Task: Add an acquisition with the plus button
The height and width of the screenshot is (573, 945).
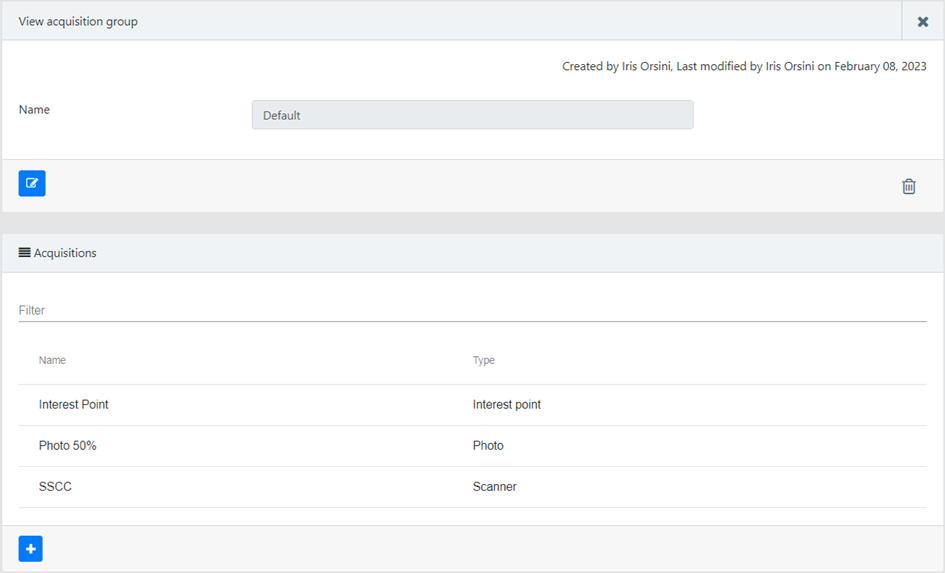Action: [31, 549]
